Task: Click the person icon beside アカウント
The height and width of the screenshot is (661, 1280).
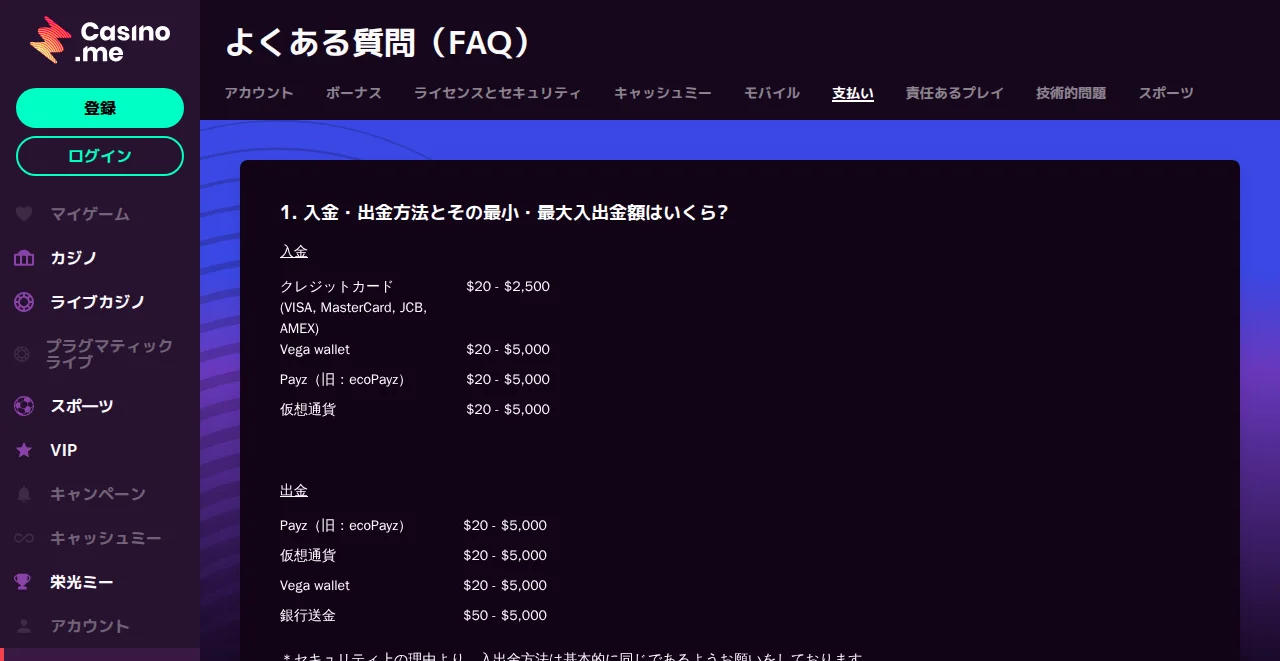Action: pyautogui.click(x=25, y=626)
